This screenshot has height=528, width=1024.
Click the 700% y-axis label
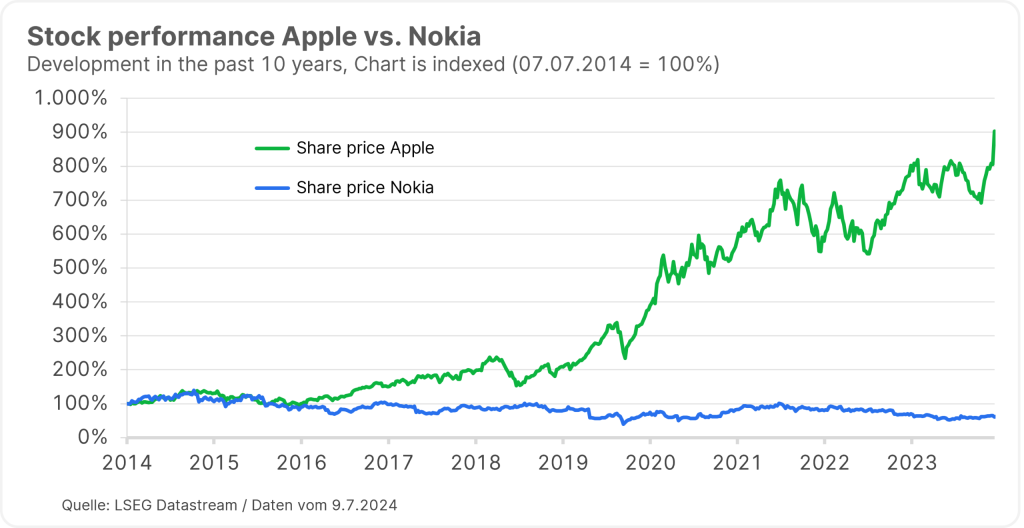click(x=79, y=200)
